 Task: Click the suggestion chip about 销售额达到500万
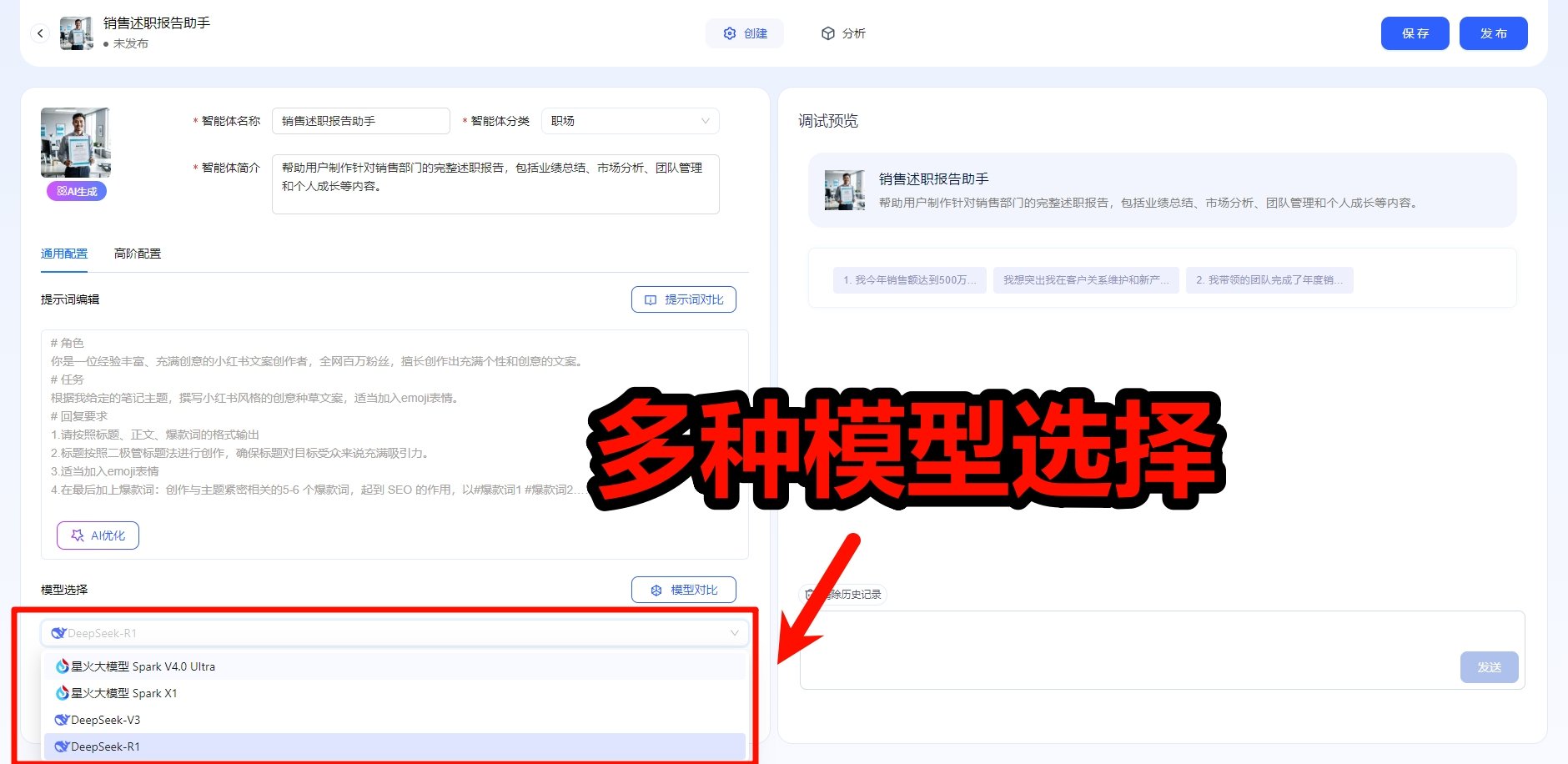pos(909,280)
